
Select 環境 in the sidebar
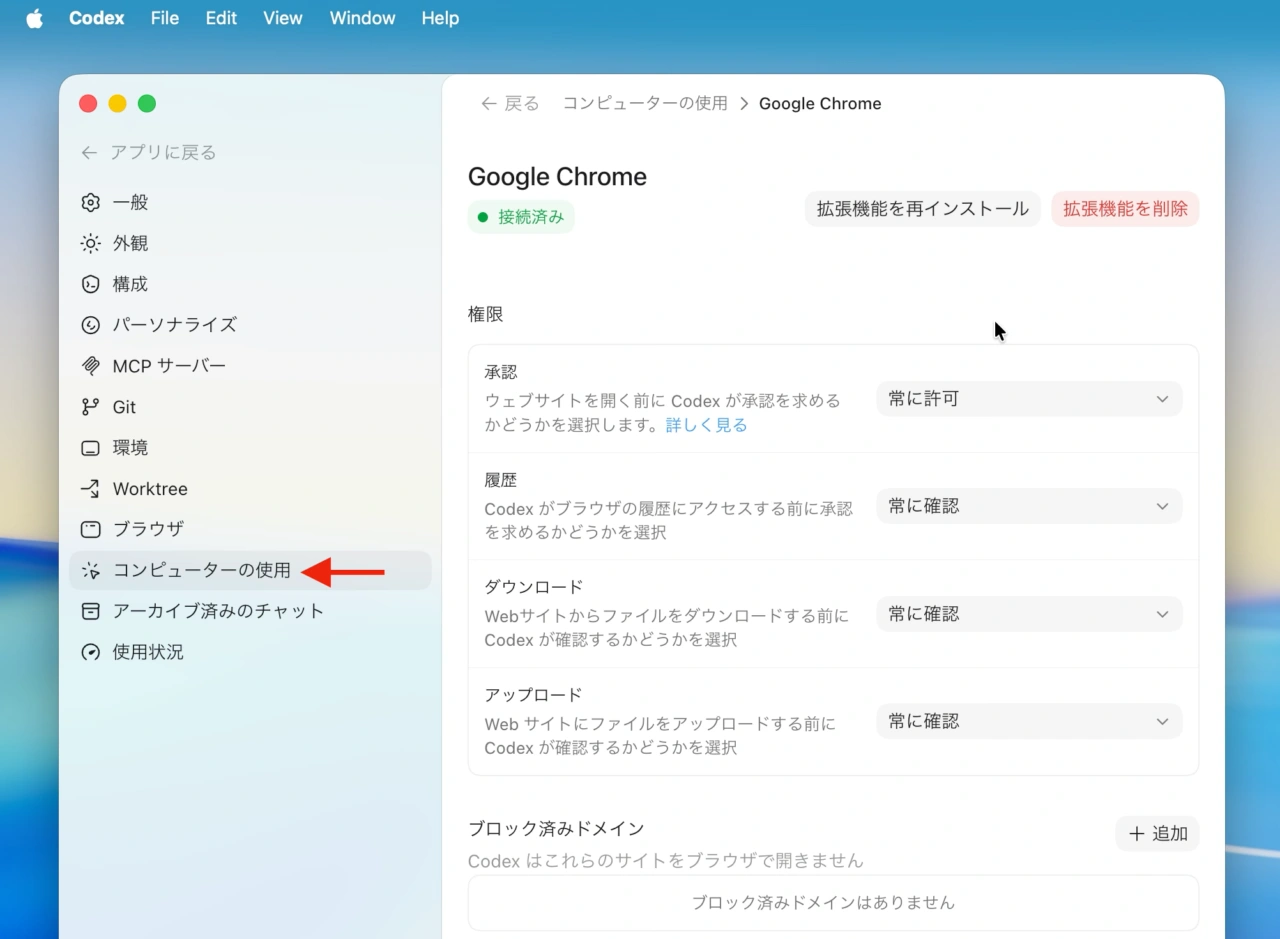coord(250,448)
